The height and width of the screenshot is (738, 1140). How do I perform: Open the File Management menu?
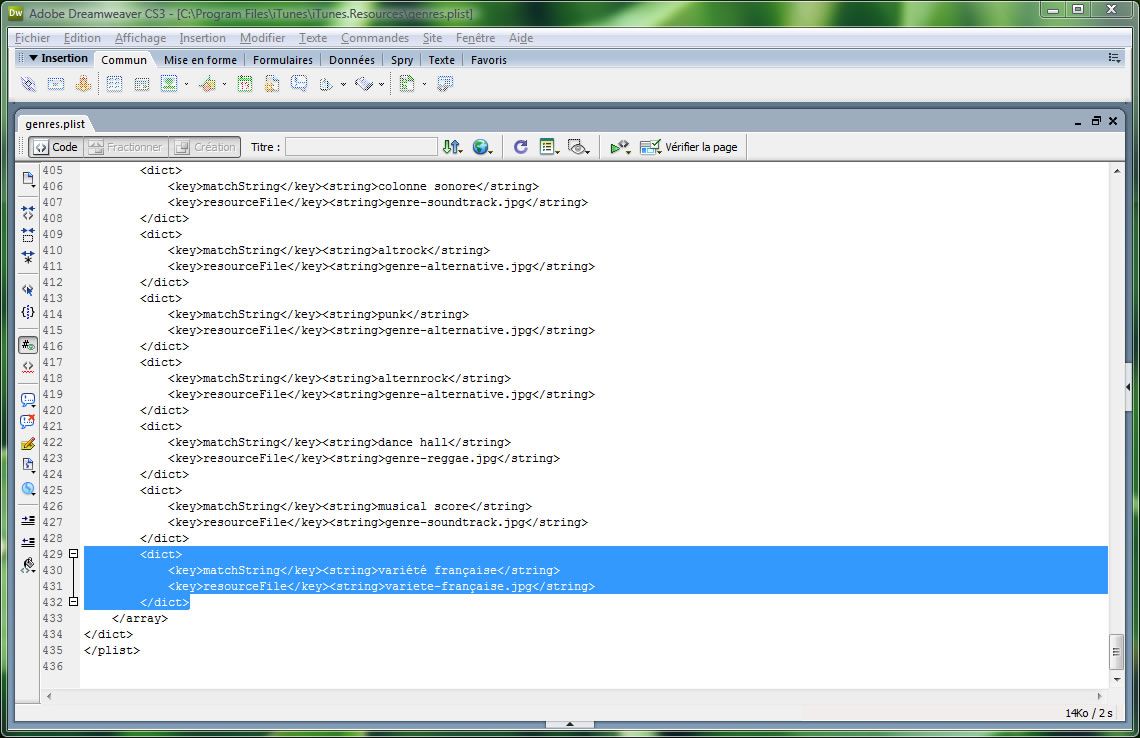(452, 147)
